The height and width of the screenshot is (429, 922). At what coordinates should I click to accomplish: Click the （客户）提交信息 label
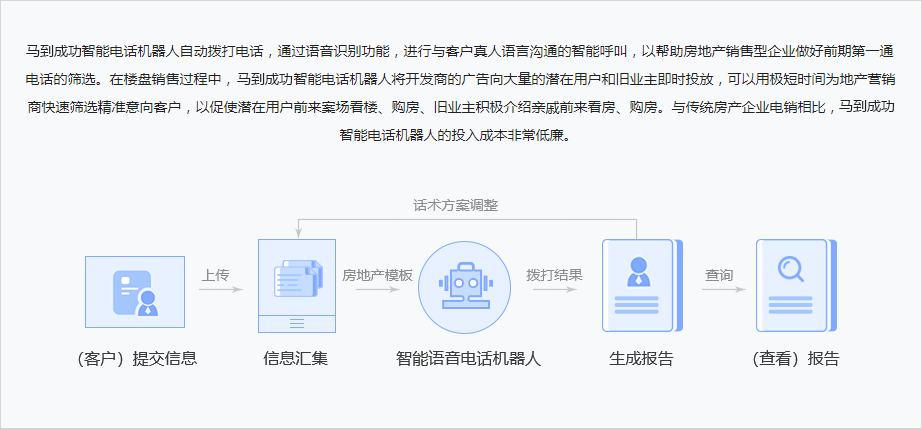pos(136,359)
